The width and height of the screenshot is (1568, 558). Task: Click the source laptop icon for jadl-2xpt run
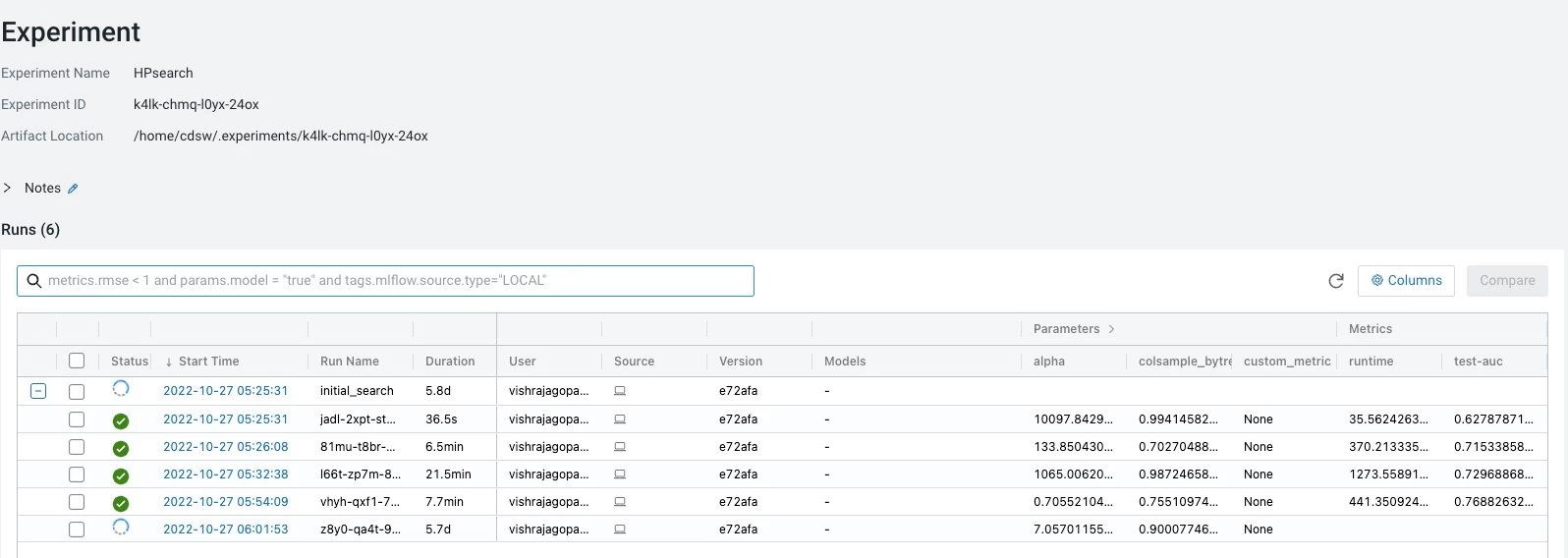pyautogui.click(x=620, y=419)
